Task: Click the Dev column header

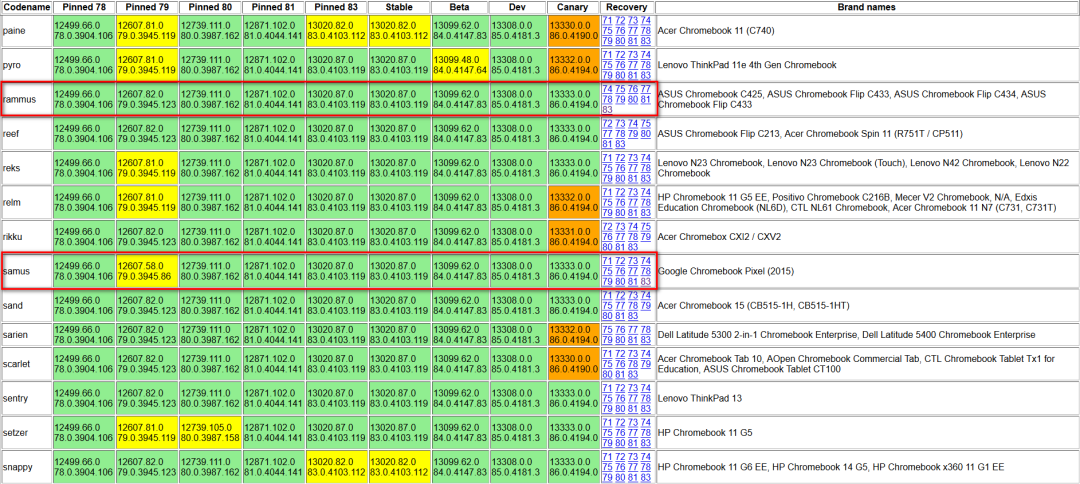Action: click(x=517, y=7)
